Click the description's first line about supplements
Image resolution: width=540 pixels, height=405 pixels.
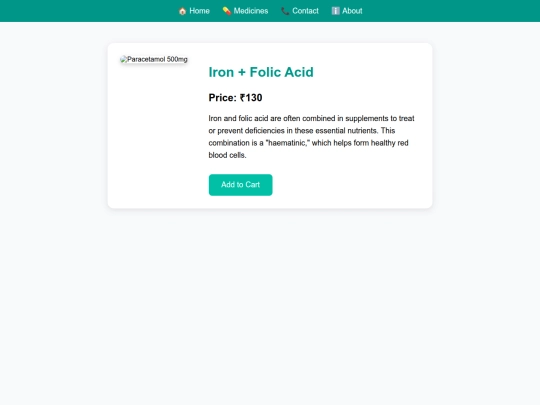[311, 118]
